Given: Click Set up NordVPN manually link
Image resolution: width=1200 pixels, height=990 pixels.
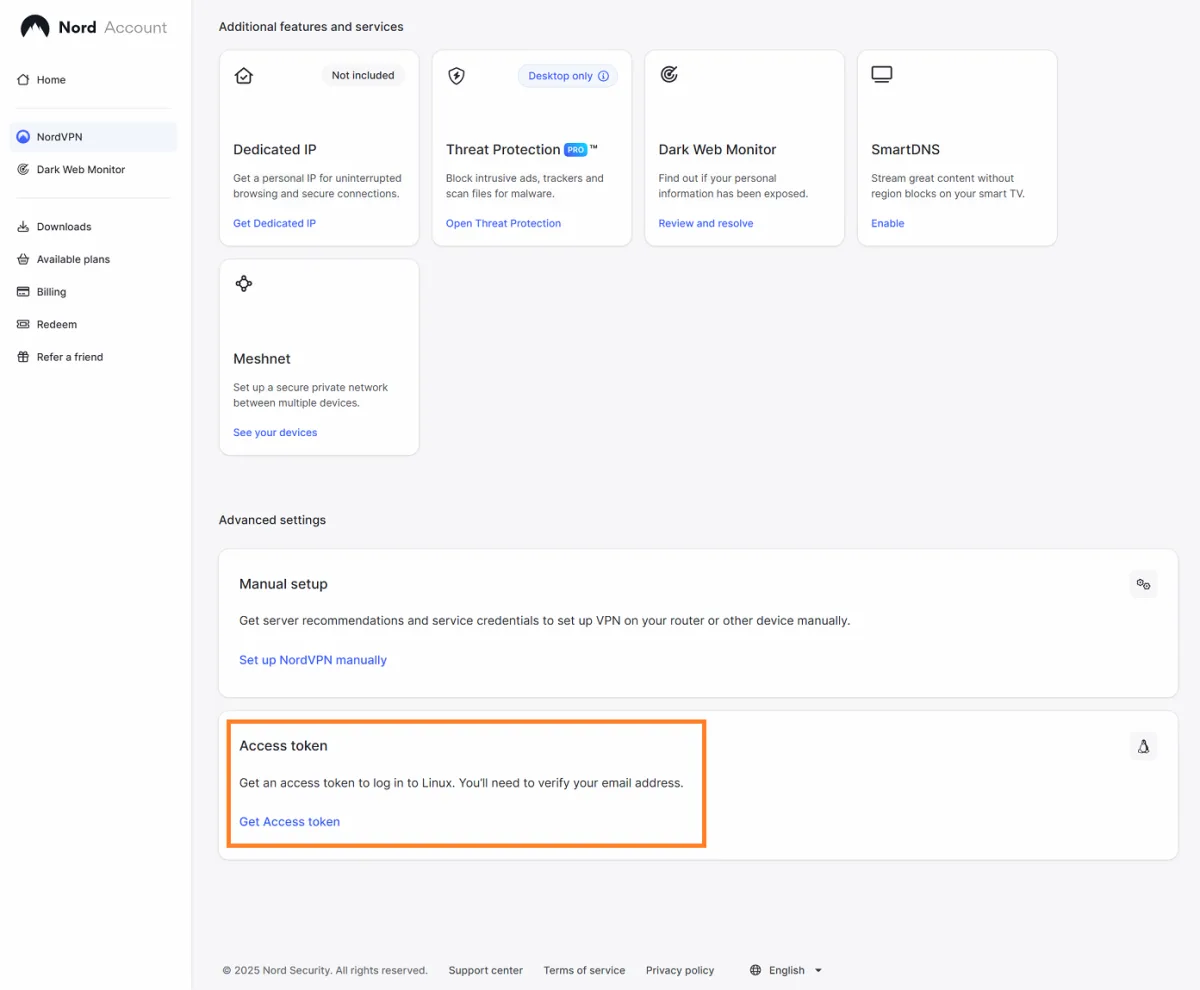Looking at the screenshot, I should pos(313,660).
